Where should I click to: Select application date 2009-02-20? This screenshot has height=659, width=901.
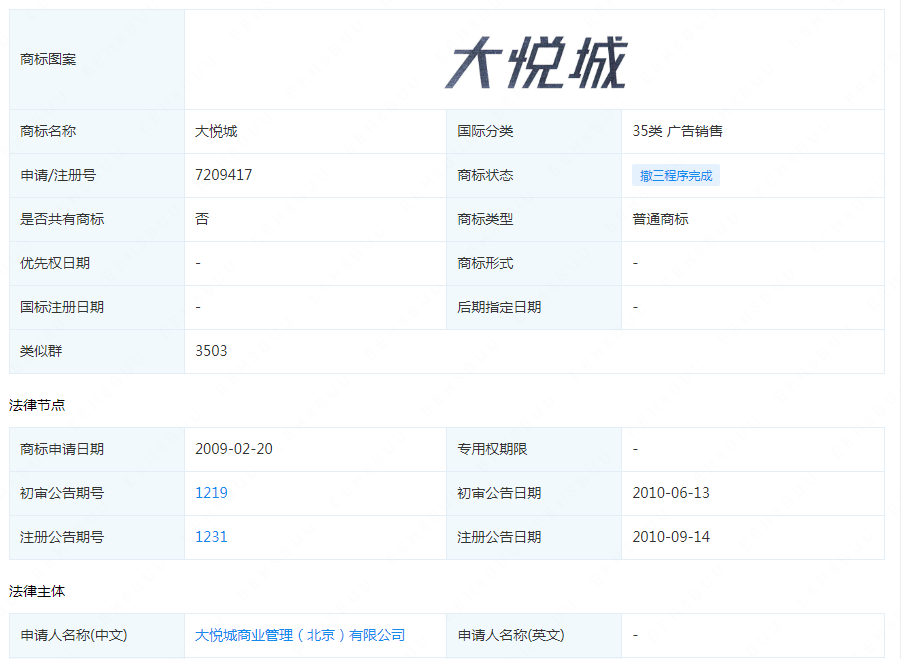234,449
